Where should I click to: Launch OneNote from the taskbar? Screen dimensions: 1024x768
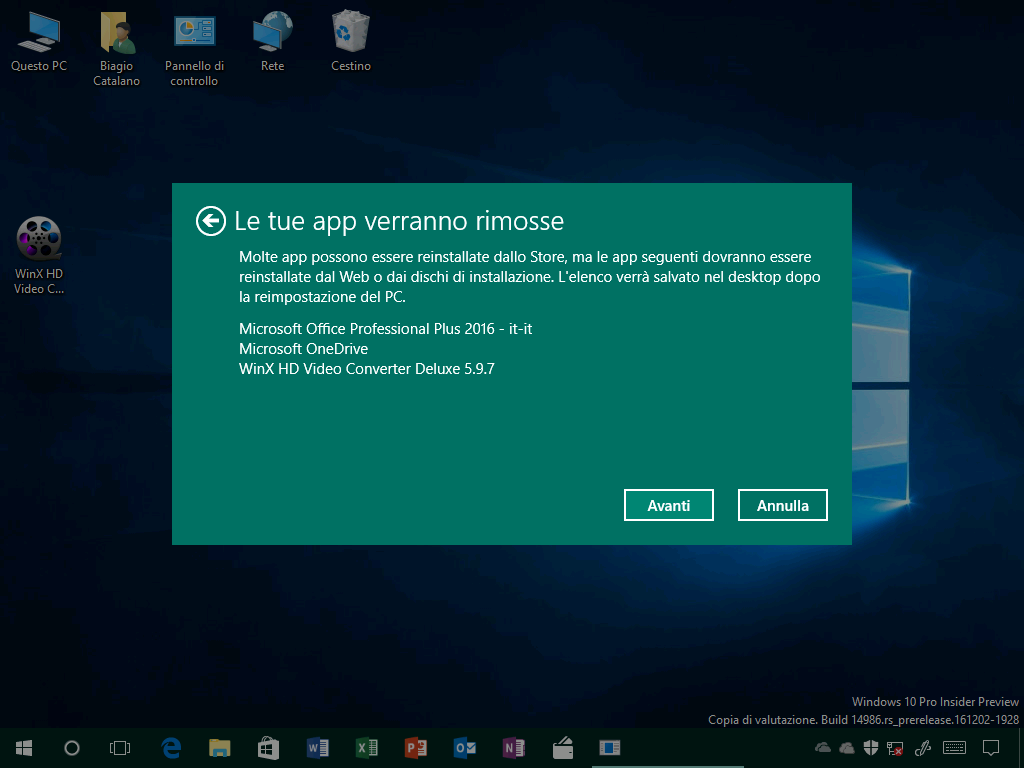tap(513, 748)
